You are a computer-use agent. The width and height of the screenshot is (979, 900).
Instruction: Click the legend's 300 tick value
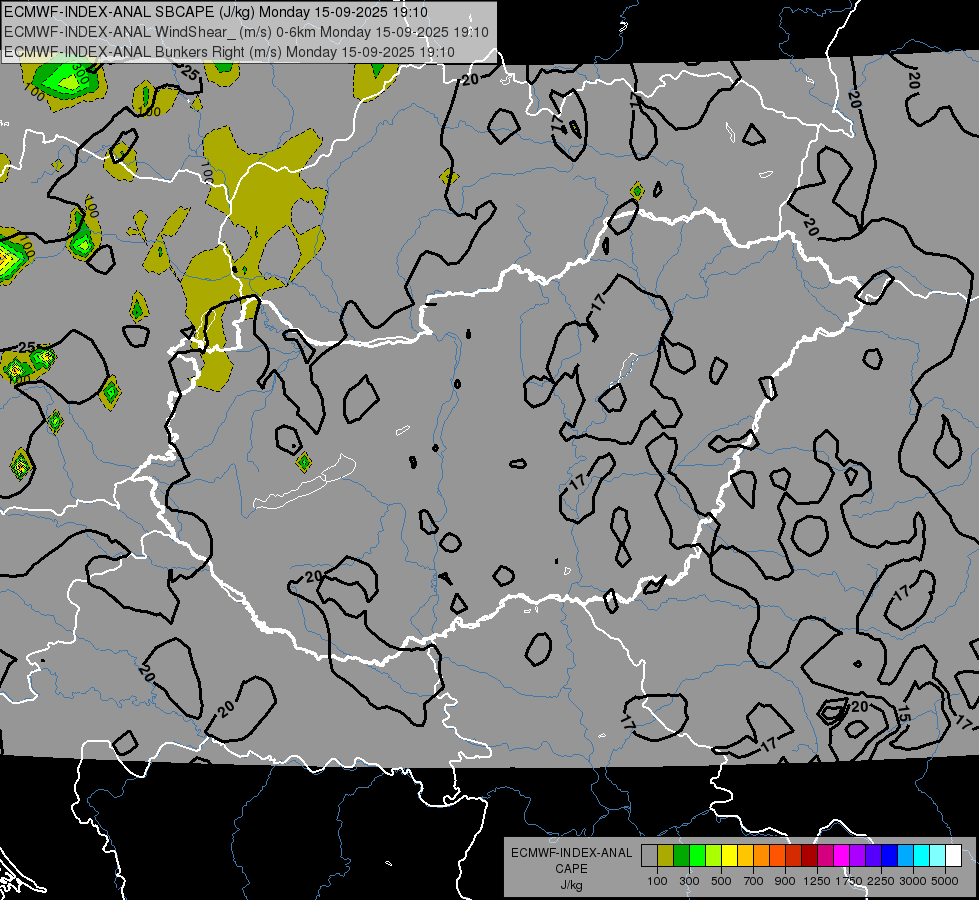tap(689, 881)
